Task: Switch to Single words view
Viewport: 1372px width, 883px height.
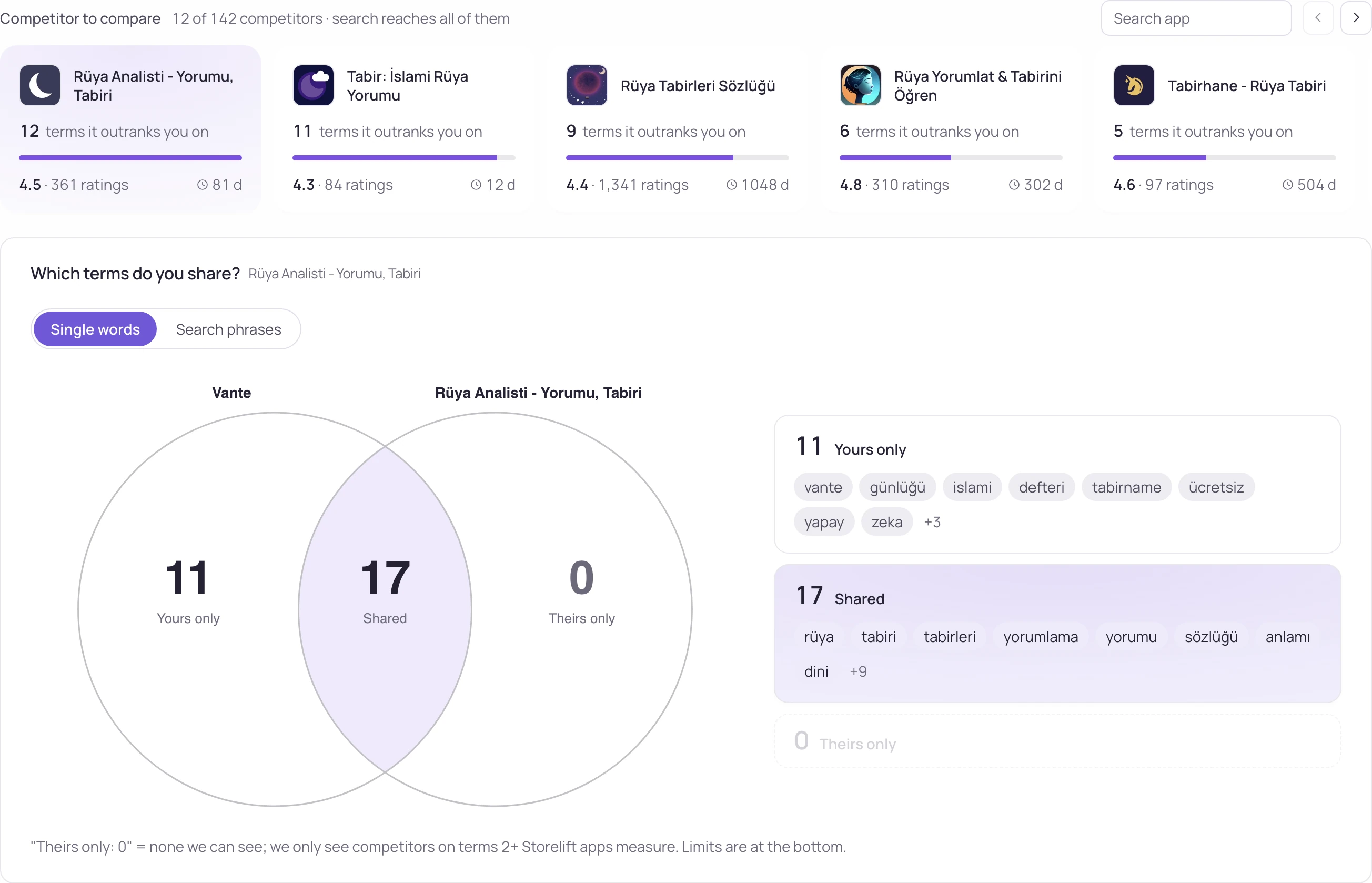Action: click(x=95, y=329)
